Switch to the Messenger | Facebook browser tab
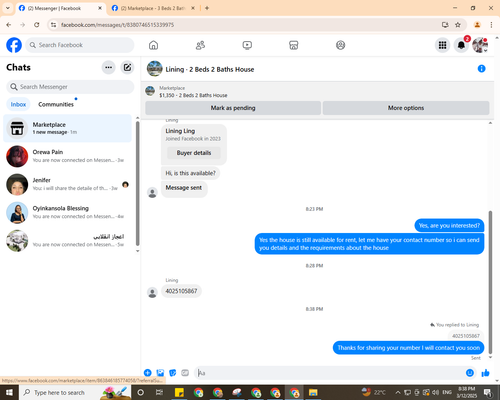Viewport: 500px width, 400px height. point(60,8)
